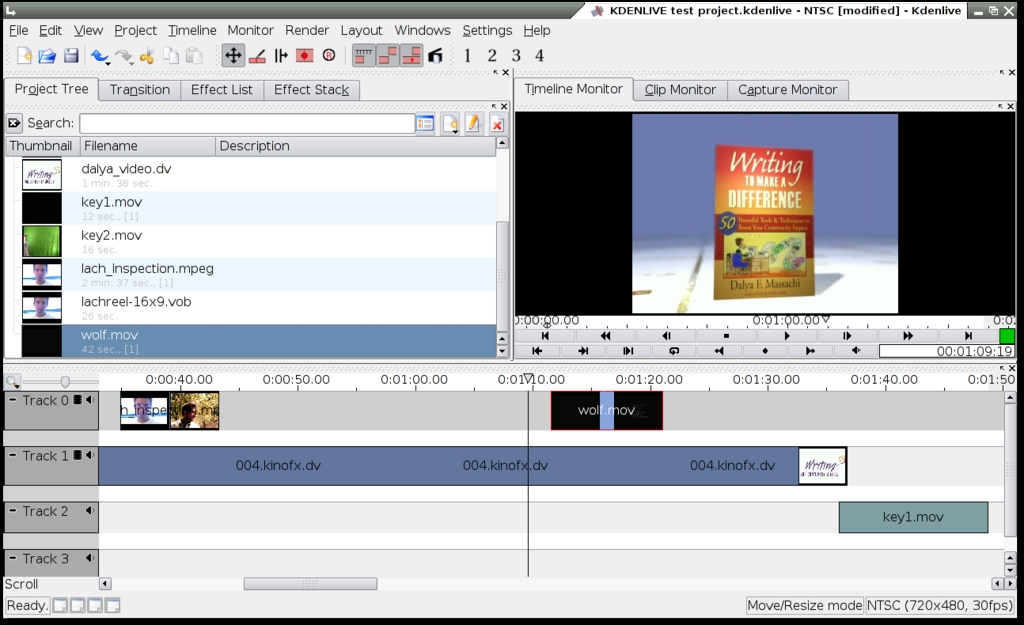Click the scissors Cut icon
Image resolution: width=1024 pixels, height=625 pixels.
click(147, 56)
